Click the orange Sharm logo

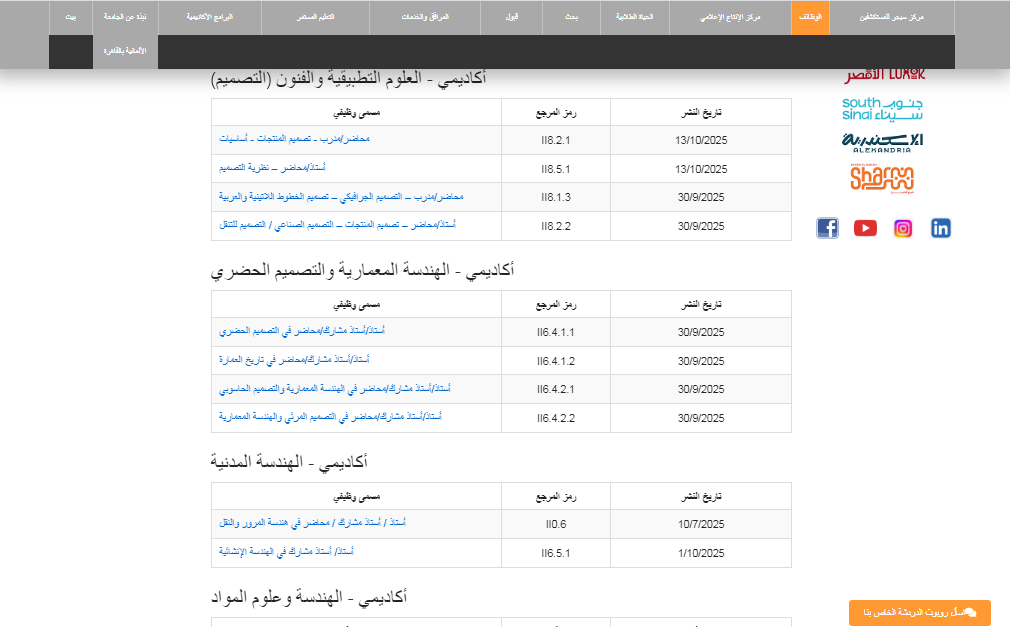tap(882, 178)
